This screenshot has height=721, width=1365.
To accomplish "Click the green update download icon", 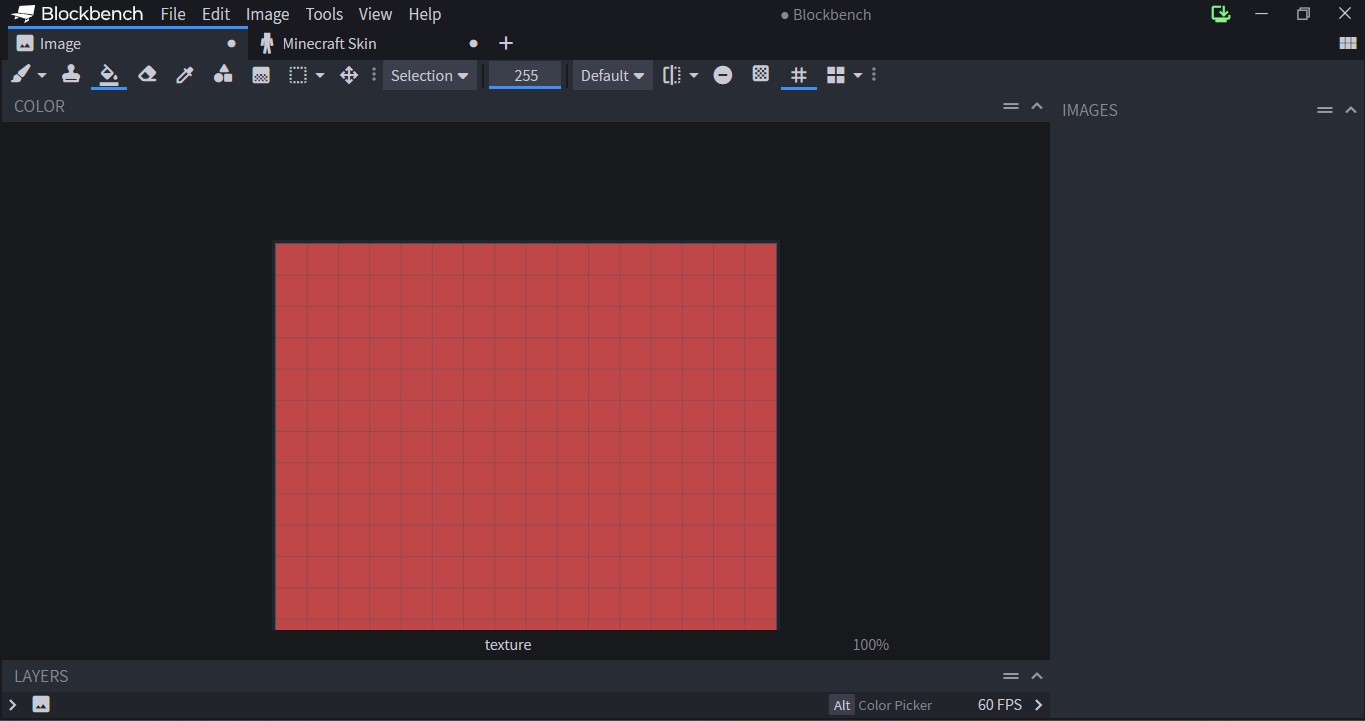I will click(x=1220, y=14).
